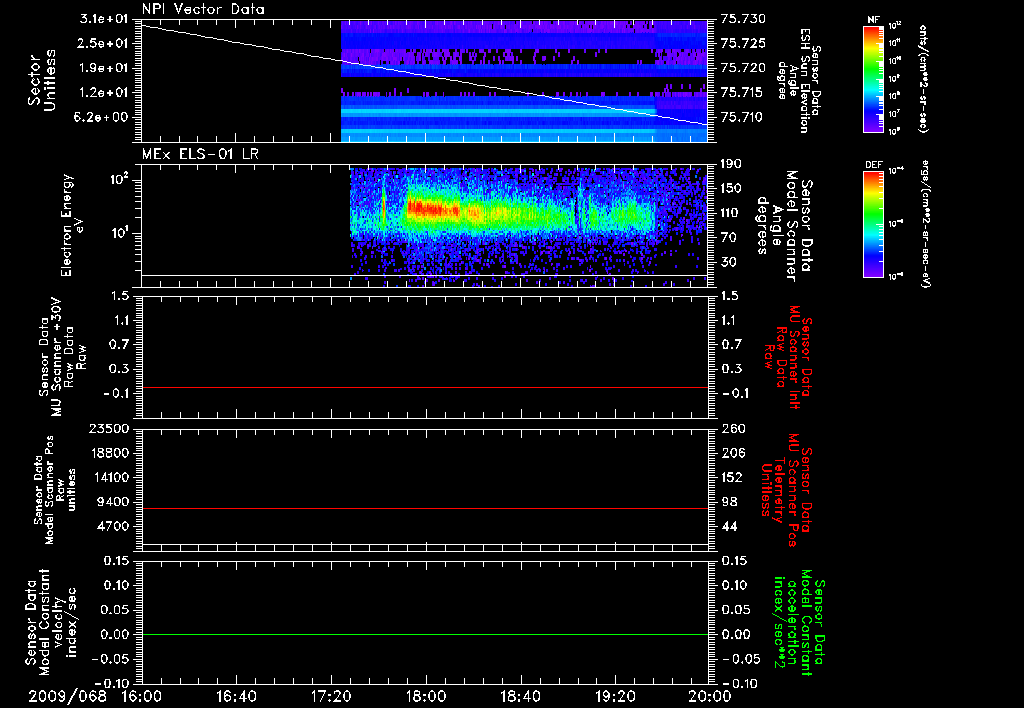Click the 75.710 sun elevation tick value
Image resolution: width=1024 pixels, height=708 pixels.
click(x=743, y=117)
